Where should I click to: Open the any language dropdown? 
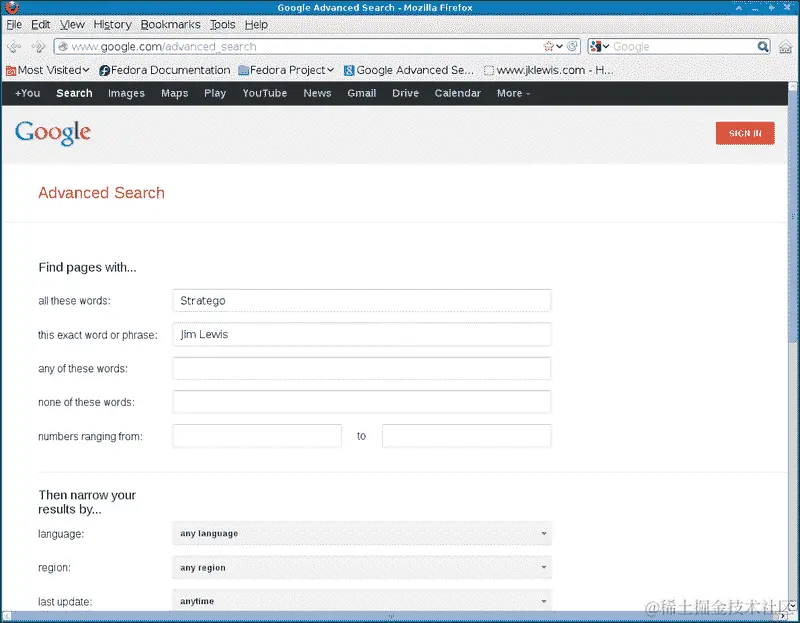point(362,533)
